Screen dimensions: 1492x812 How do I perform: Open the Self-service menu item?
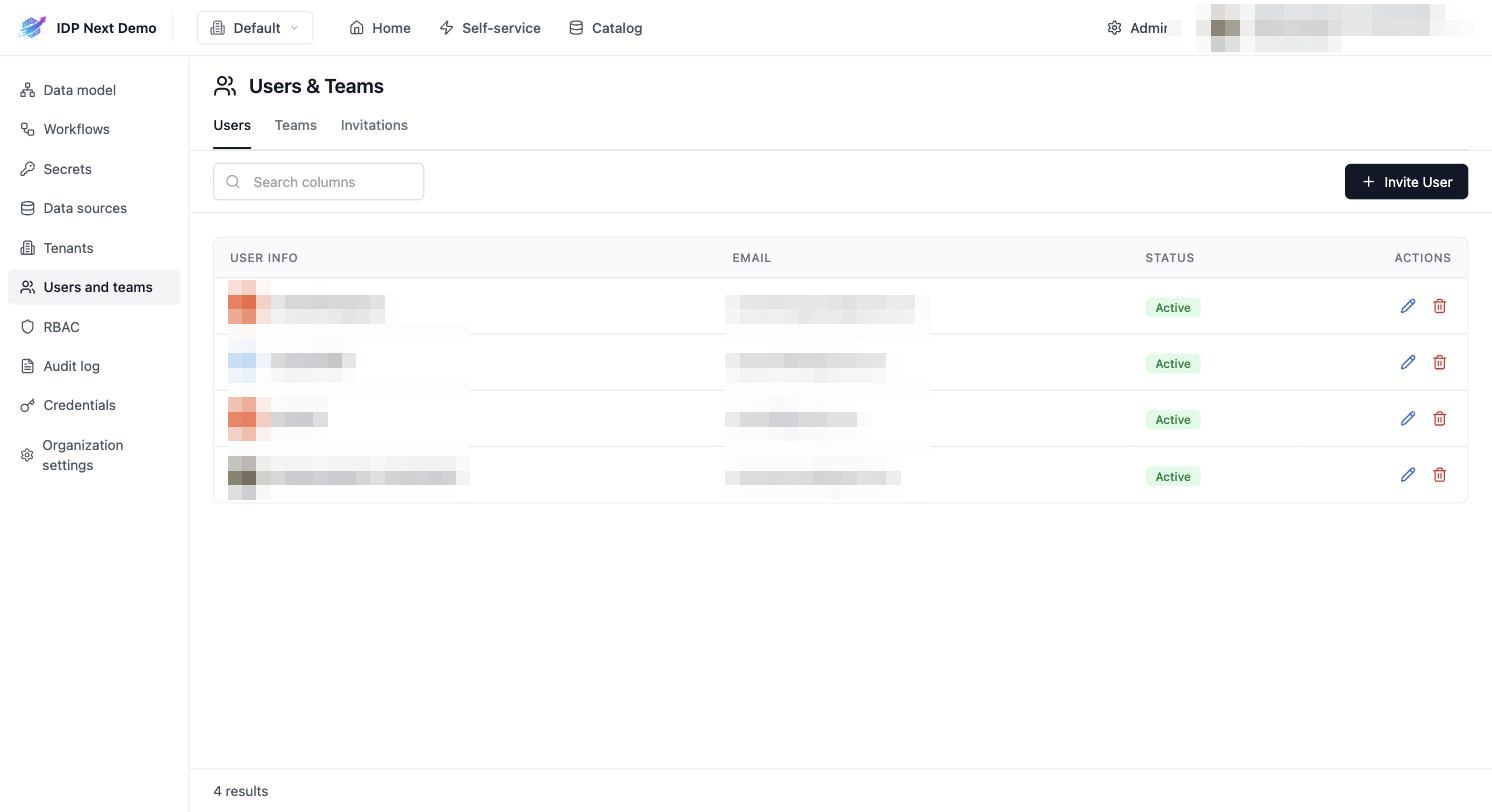pos(490,28)
